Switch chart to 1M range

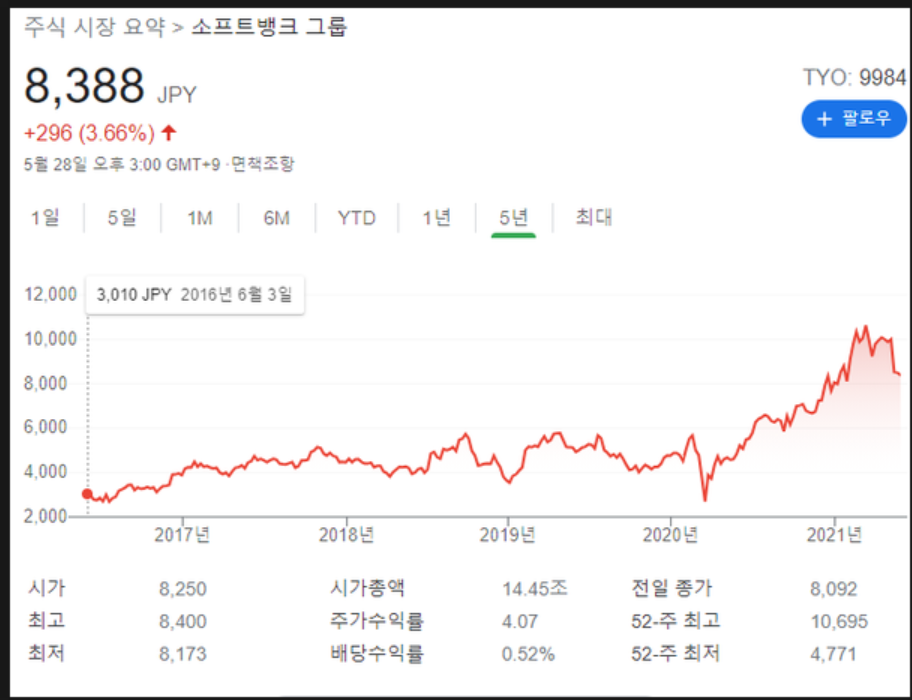click(x=200, y=218)
